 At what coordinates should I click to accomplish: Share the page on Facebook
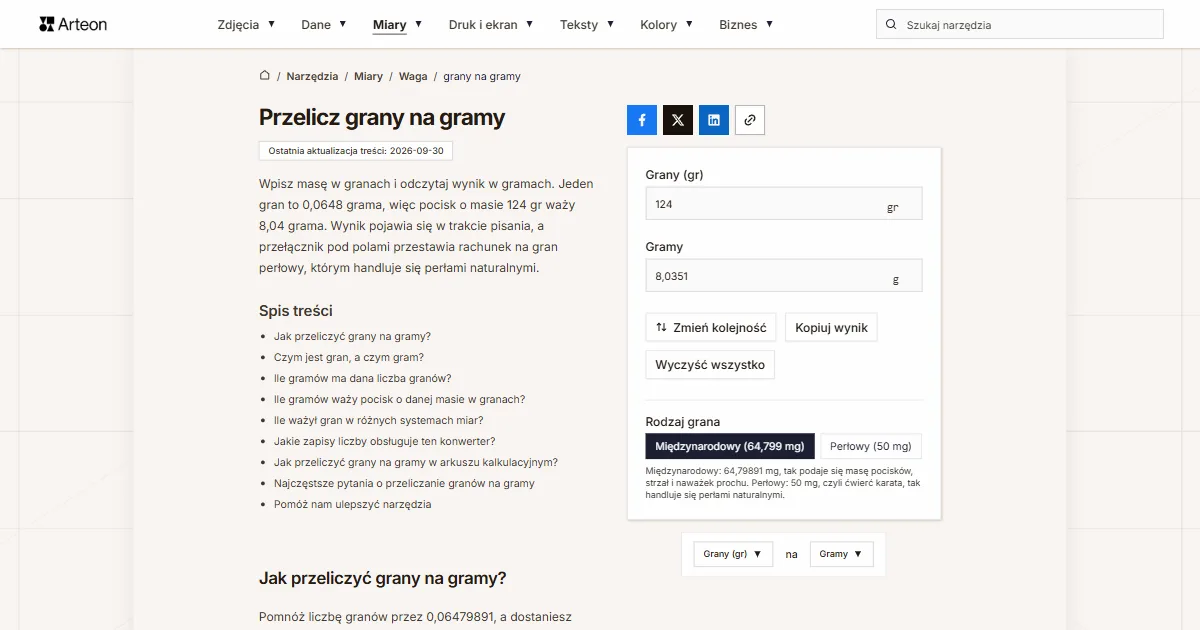coord(642,120)
